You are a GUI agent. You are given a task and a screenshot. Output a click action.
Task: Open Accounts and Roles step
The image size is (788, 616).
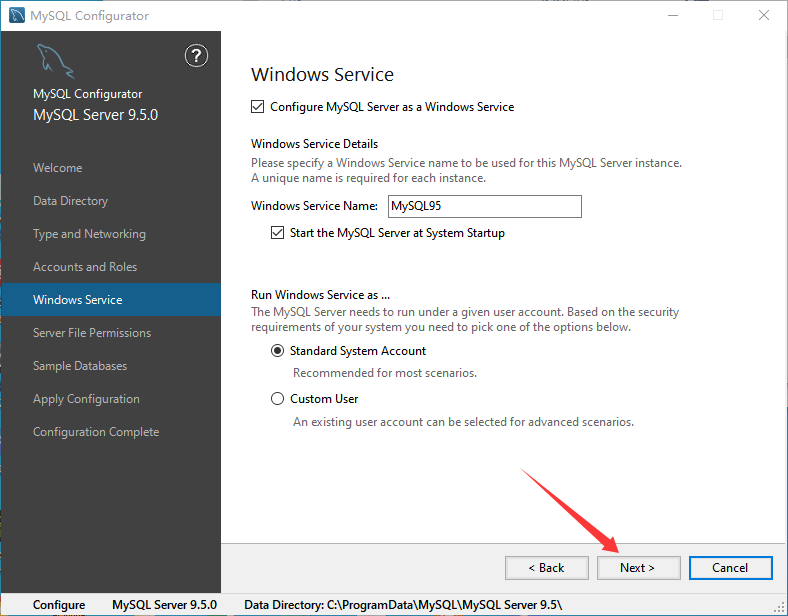click(85, 267)
